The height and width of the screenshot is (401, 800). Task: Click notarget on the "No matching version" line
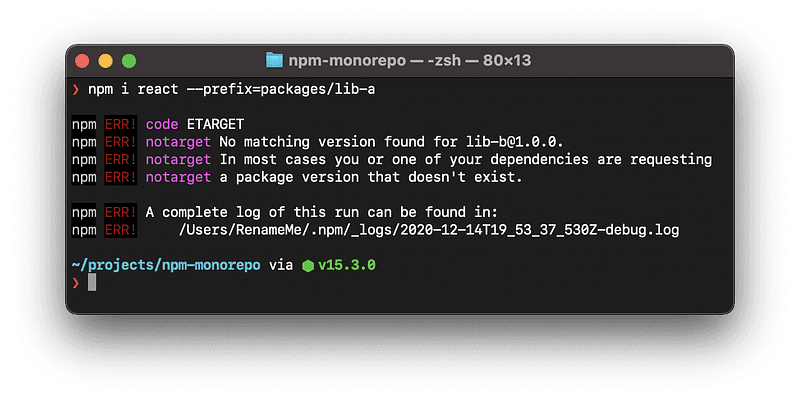[178, 142]
